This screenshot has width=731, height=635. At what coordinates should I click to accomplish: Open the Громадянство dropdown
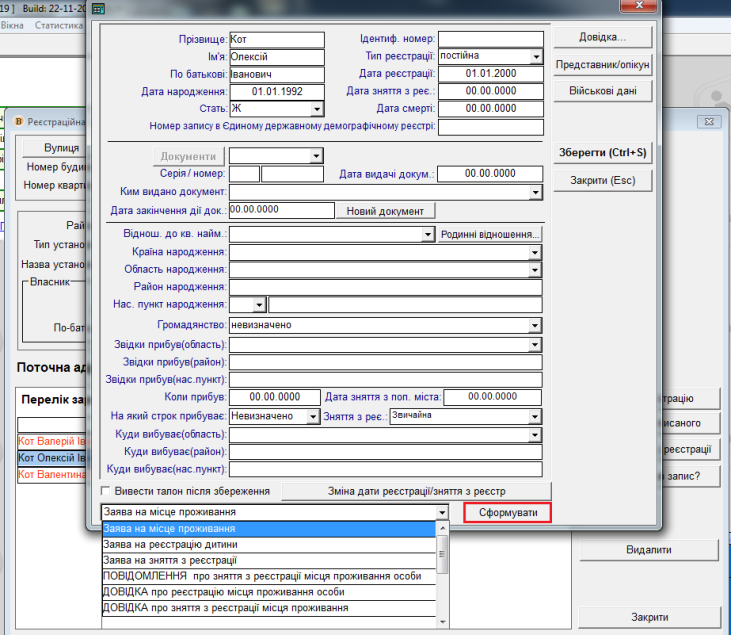535,326
